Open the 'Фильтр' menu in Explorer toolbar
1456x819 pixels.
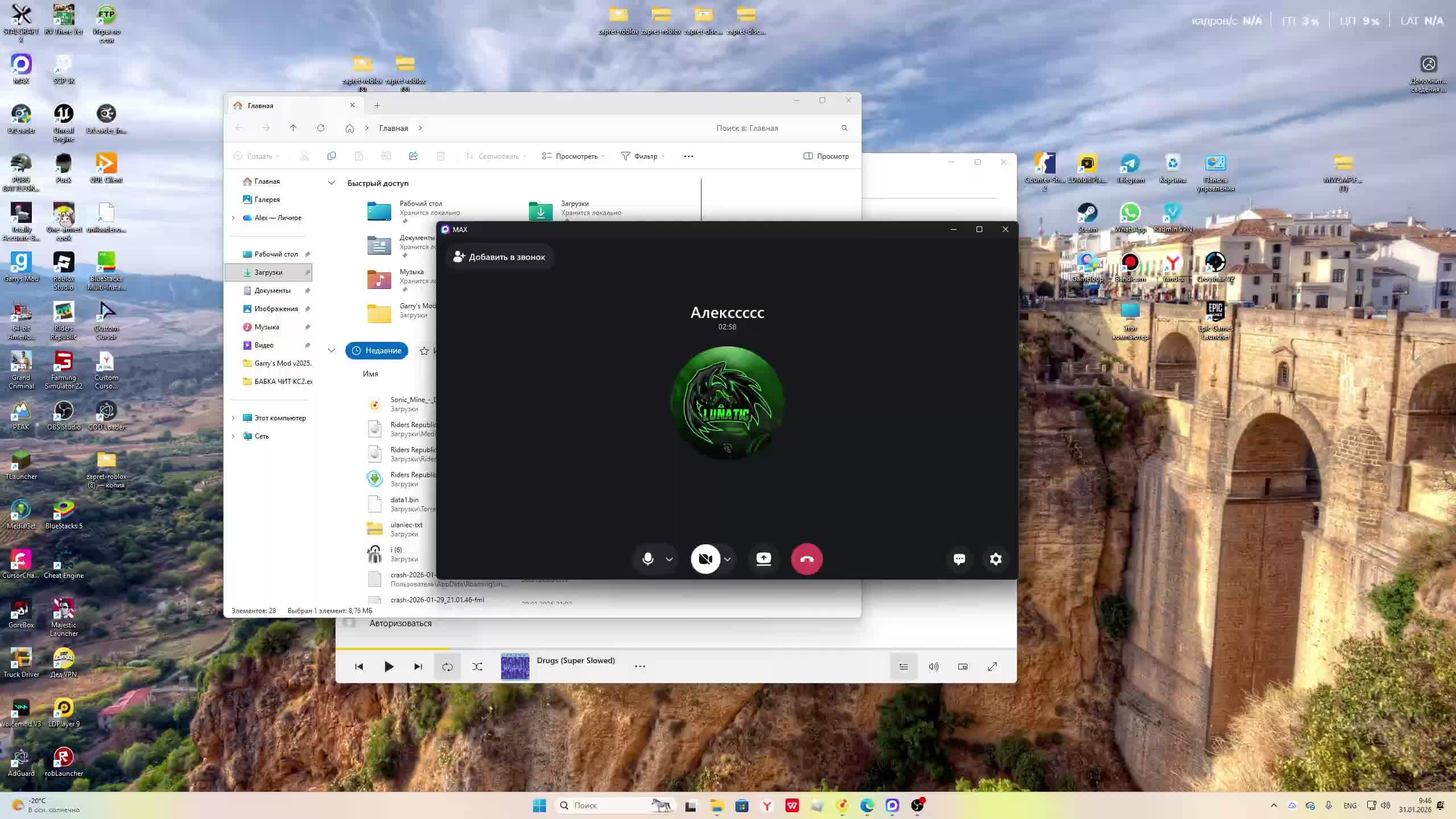[x=643, y=156]
